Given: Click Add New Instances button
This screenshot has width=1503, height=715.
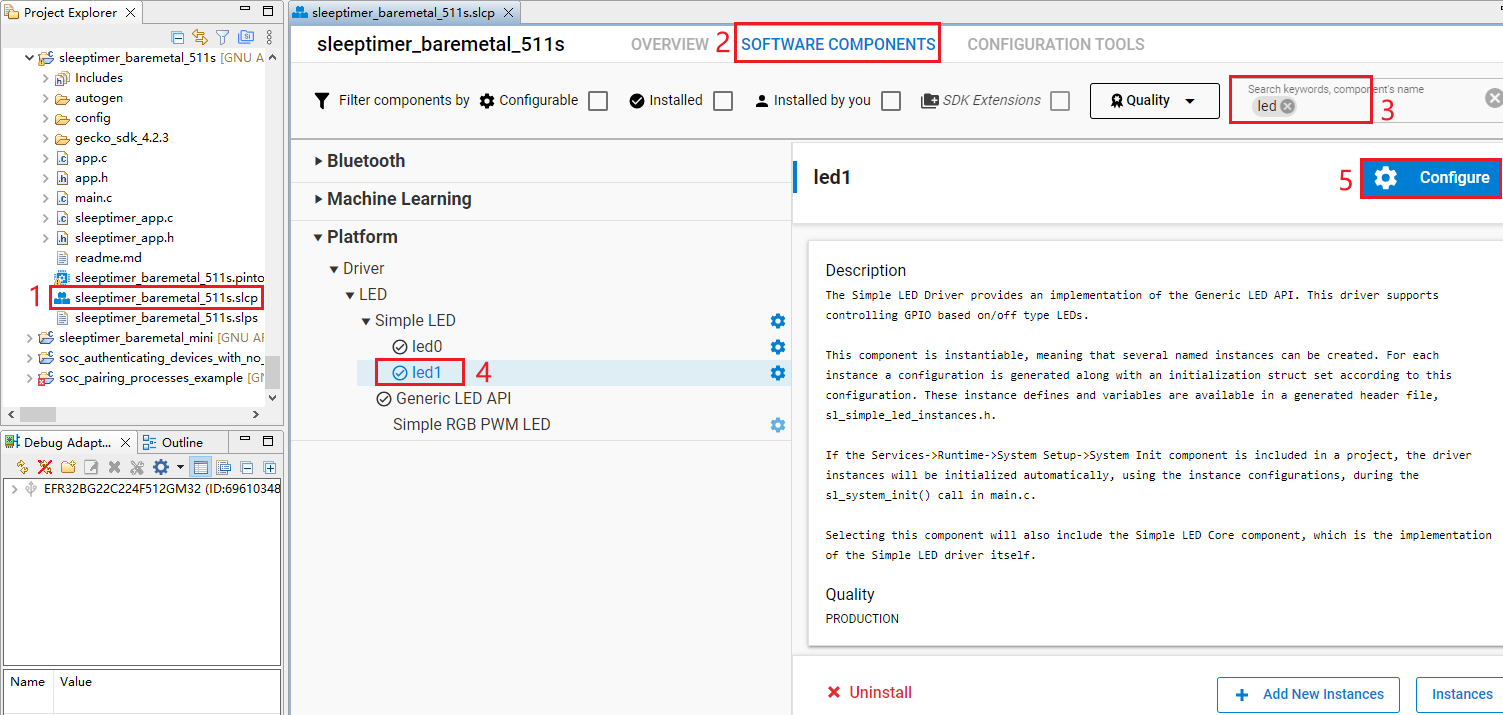Looking at the screenshot, I should pos(1309,694).
